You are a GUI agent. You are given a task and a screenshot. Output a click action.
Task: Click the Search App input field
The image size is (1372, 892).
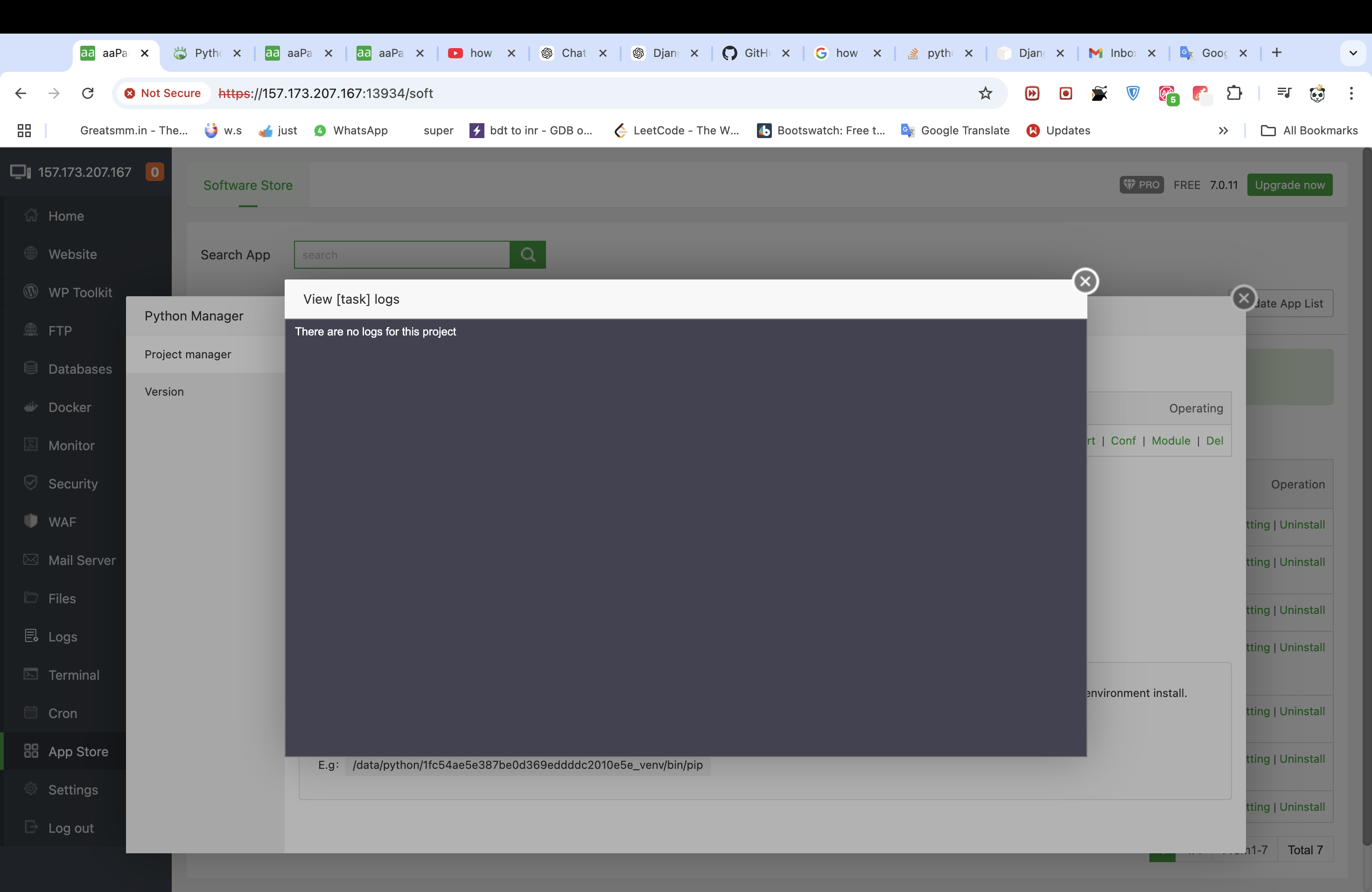tap(401, 255)
